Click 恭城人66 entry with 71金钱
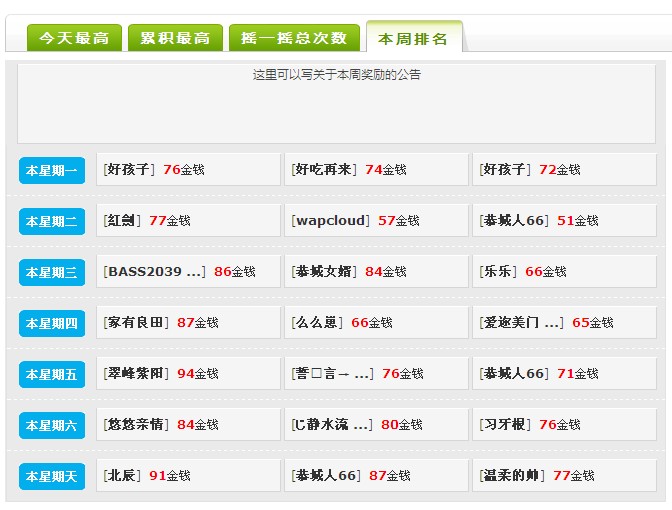672x510 pixels. 564,374
